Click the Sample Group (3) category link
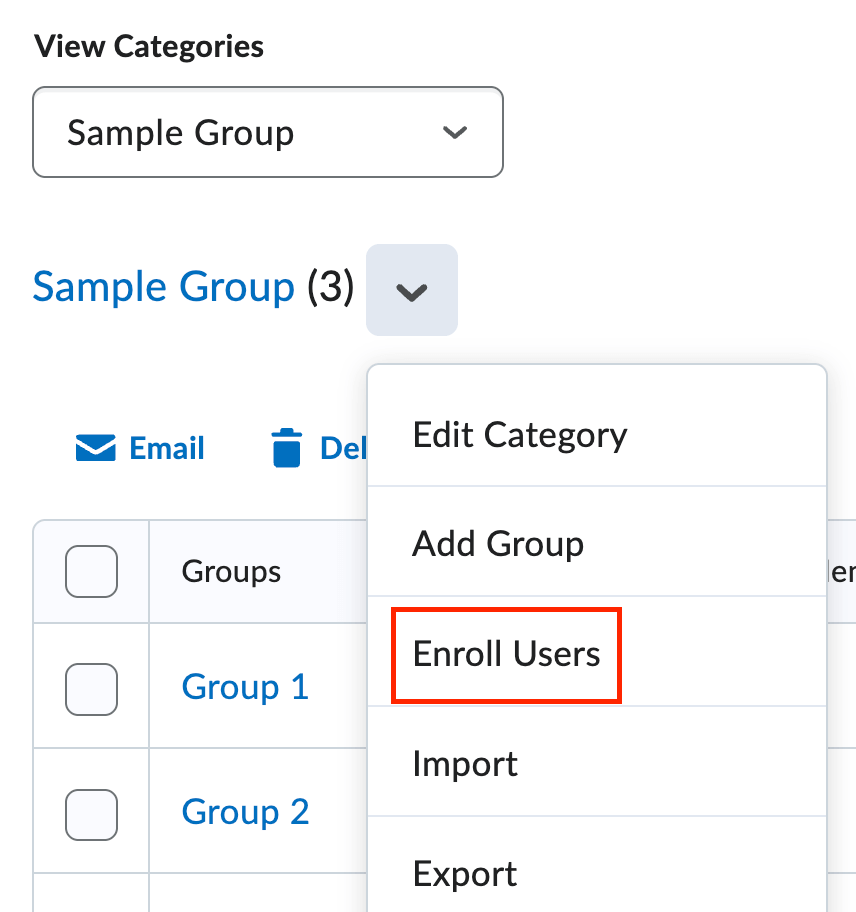The image size is (856, 912). (163, 287)
